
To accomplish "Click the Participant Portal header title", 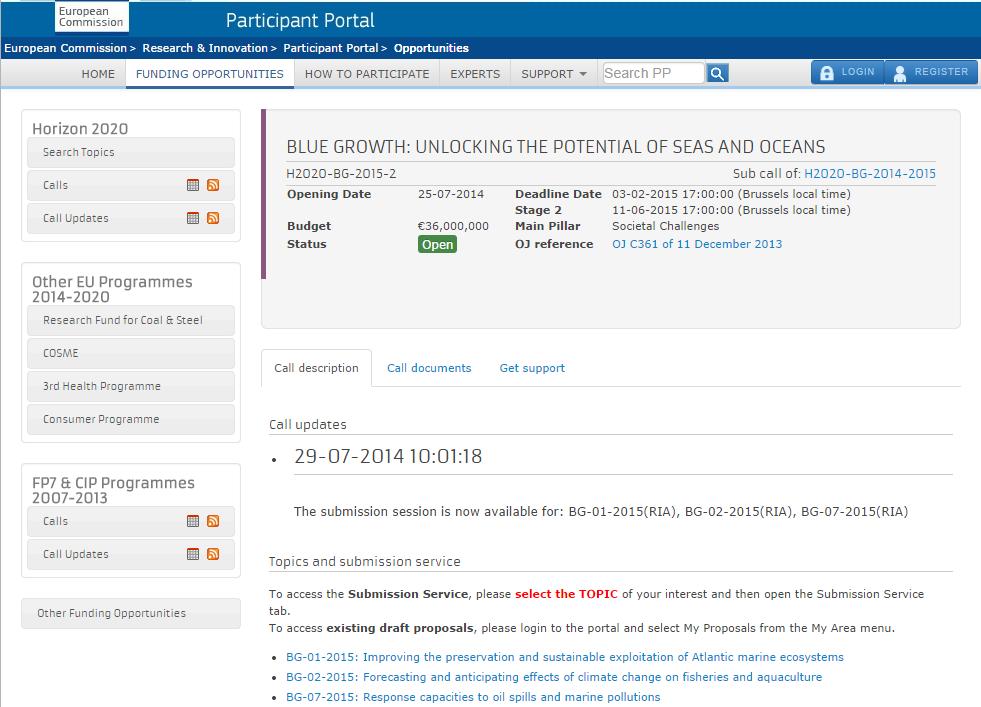I will (300, 21).
